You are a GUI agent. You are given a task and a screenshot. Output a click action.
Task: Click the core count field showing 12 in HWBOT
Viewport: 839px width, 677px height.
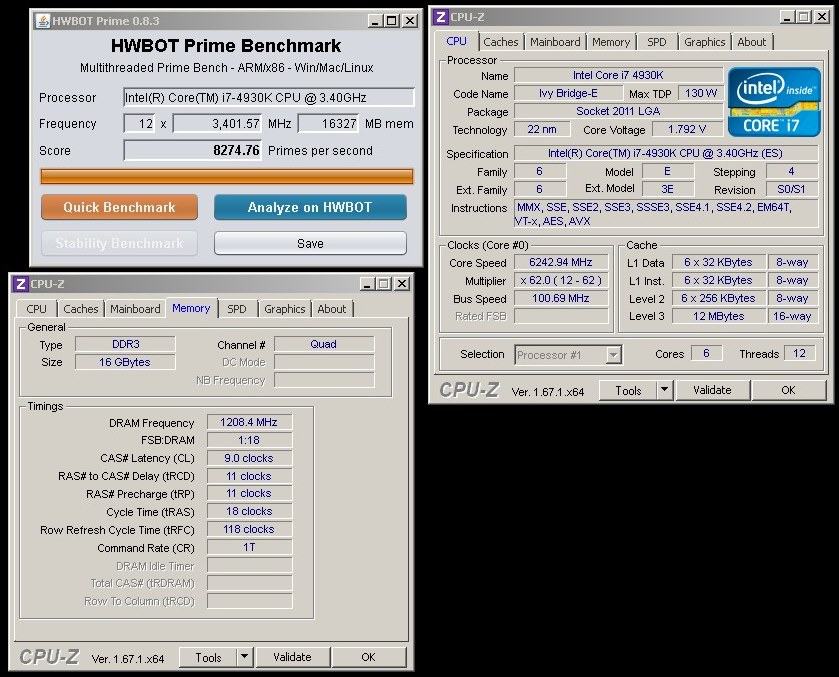pyautogui.click(x=139, y=124)
